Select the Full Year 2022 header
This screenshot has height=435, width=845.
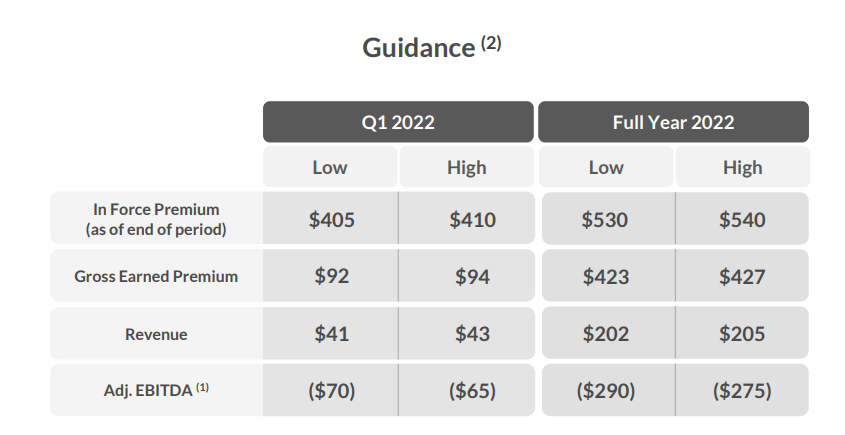pyautogui.click(x=674, y=122)
